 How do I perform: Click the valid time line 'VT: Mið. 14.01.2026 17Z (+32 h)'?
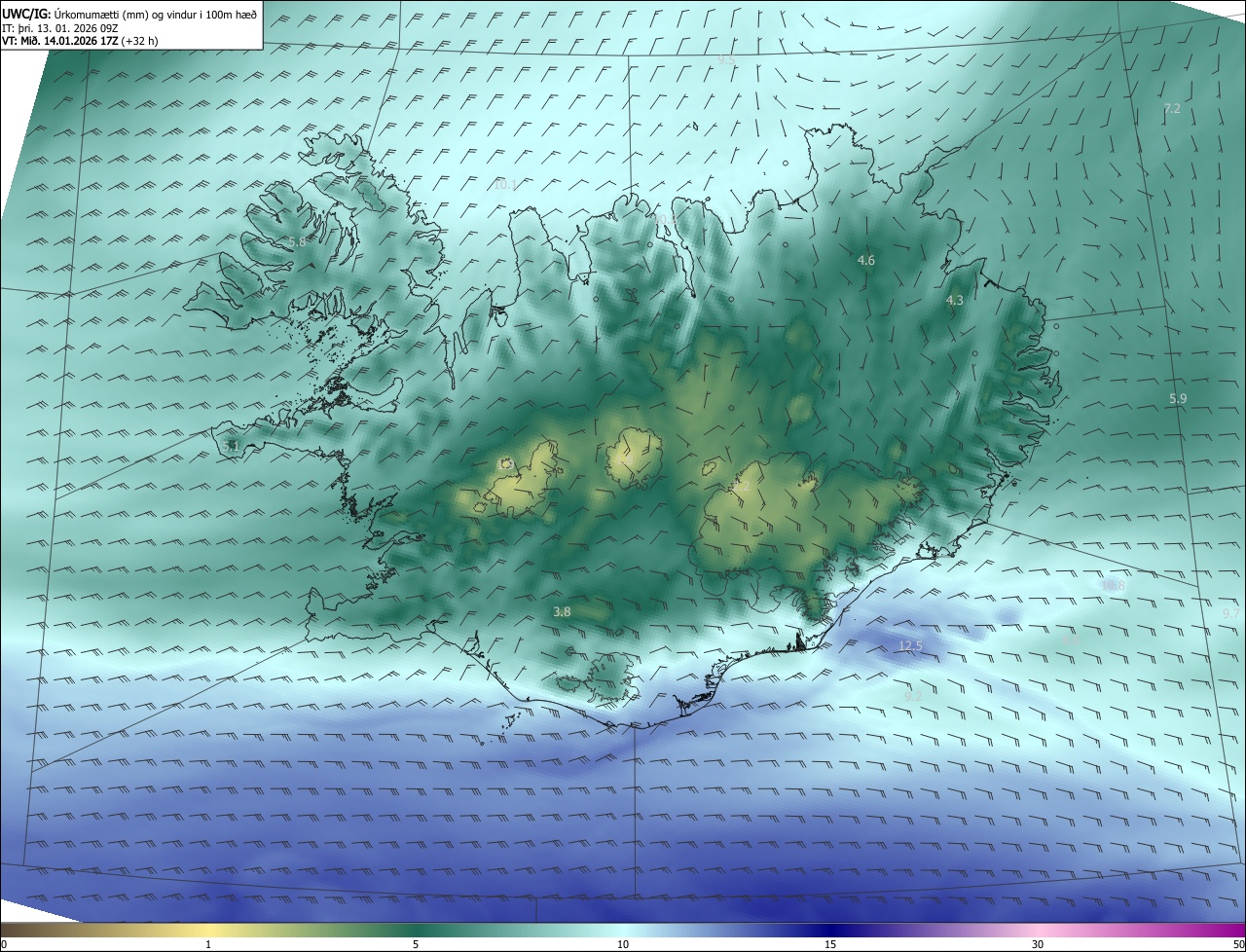point(80,41)
